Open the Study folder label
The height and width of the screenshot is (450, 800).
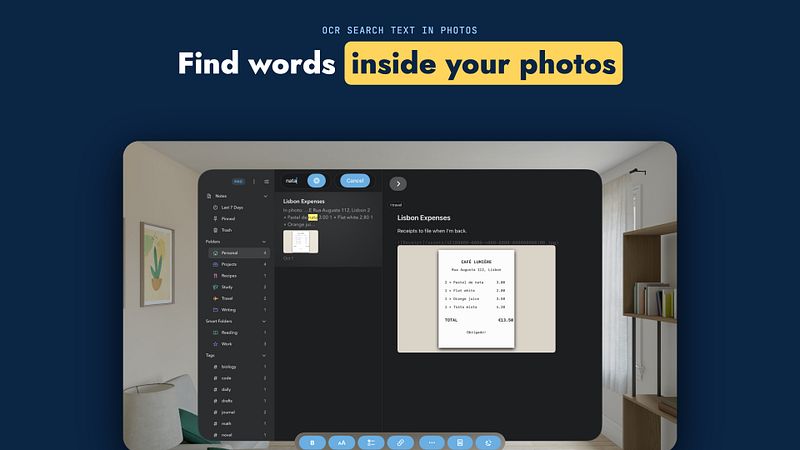coord(227,287)
